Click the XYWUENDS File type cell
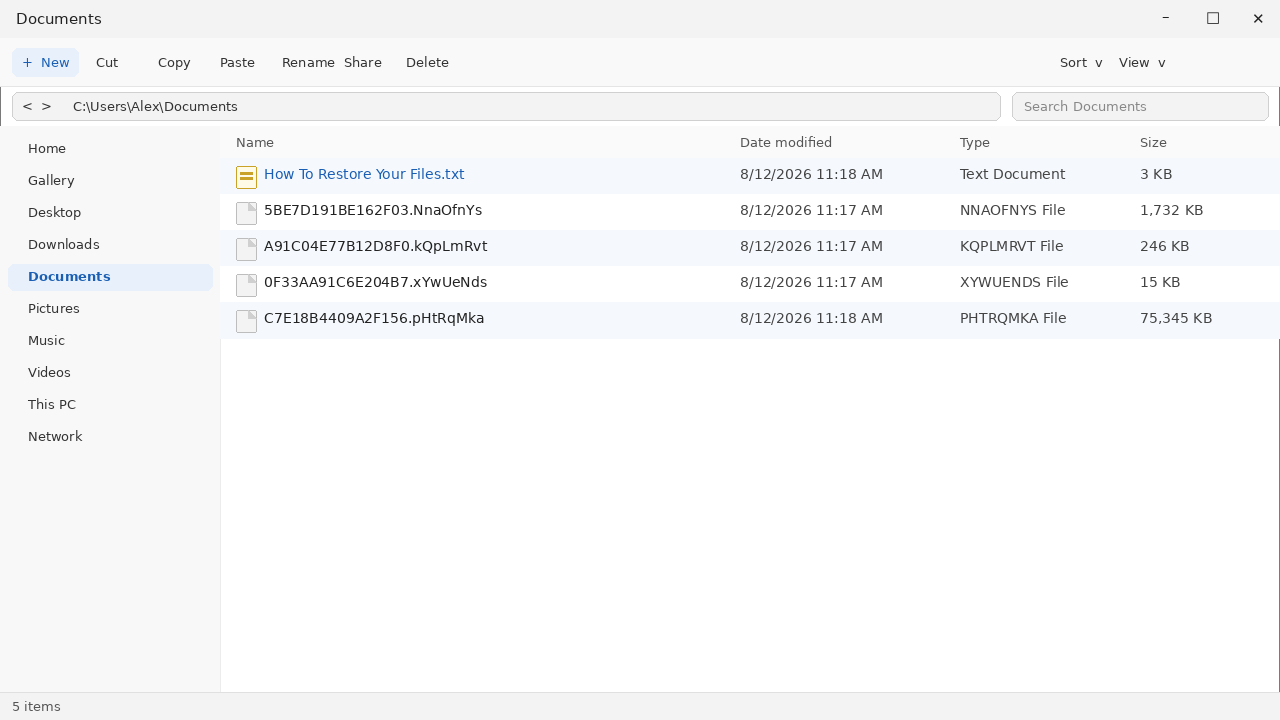 click(1014, 282)
